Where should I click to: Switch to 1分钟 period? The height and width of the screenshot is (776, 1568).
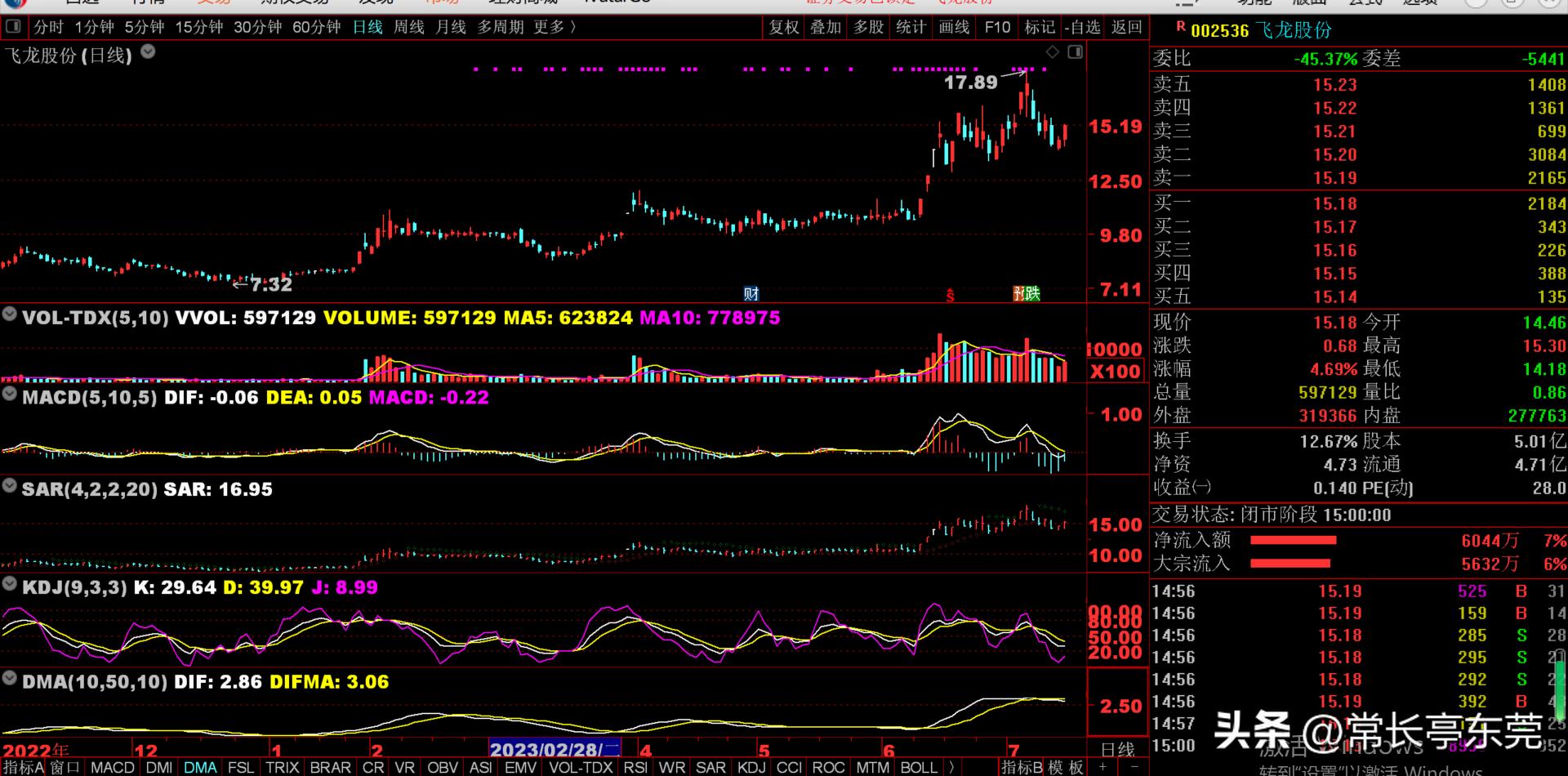[95, 27]
